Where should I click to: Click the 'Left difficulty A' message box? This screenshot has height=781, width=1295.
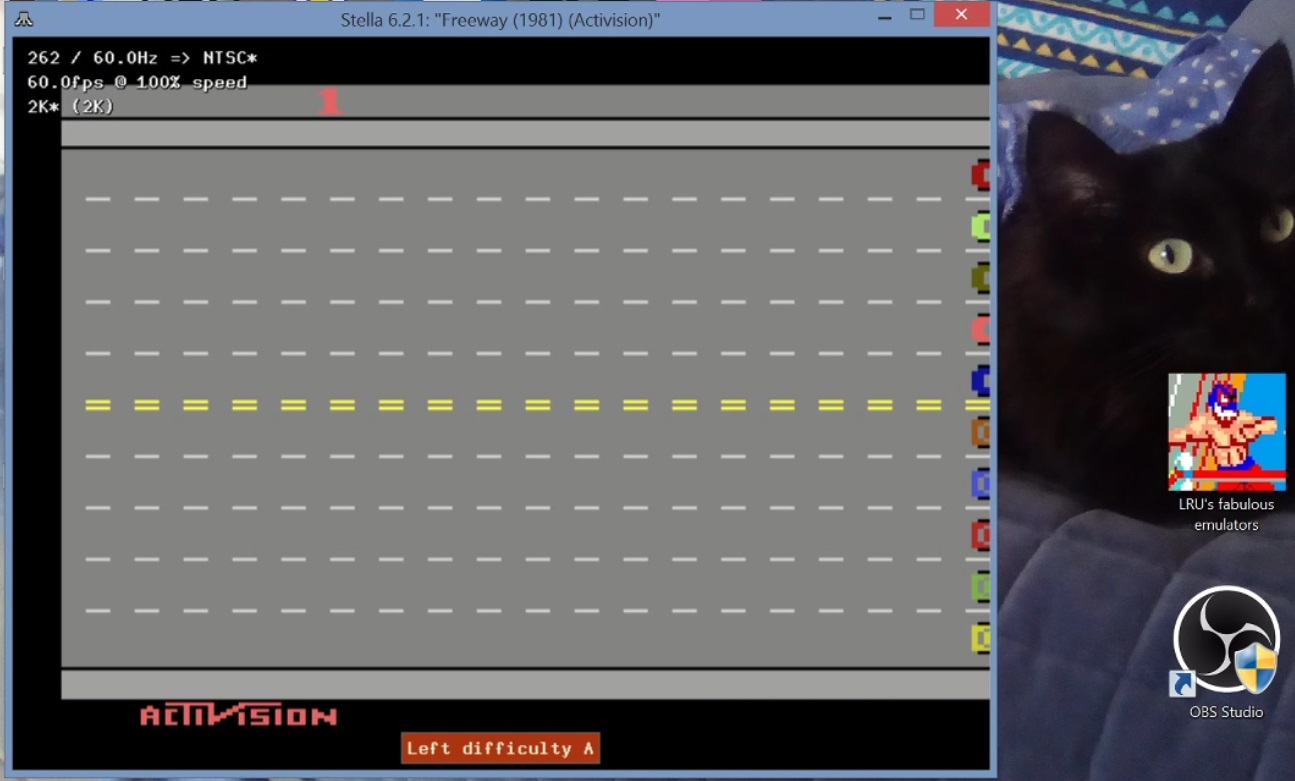click(x=500, y=748)
